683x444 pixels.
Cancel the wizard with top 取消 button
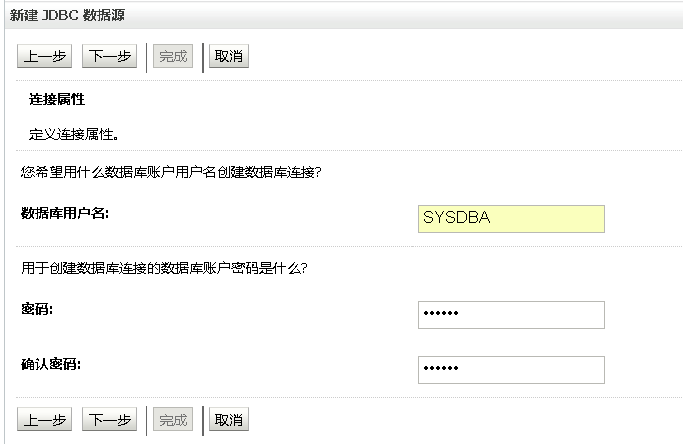pyautogui.click(x=229, y=56)
